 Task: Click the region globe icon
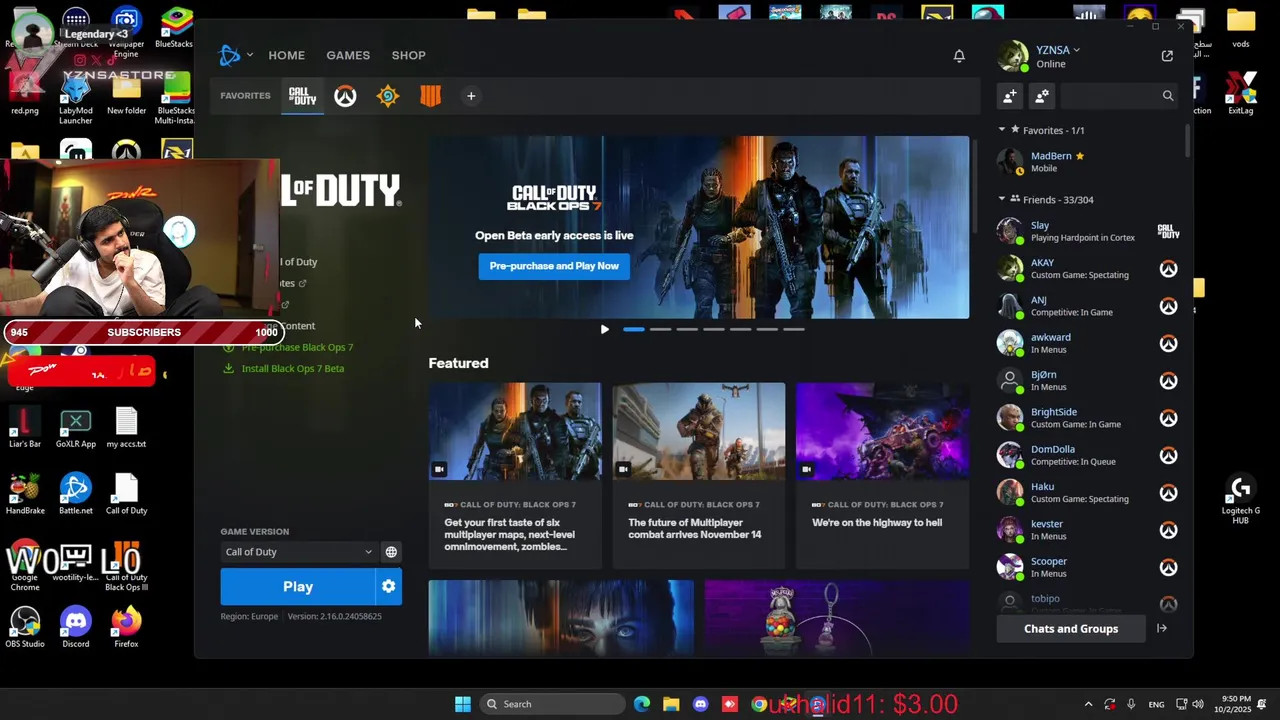click(391, 552)
